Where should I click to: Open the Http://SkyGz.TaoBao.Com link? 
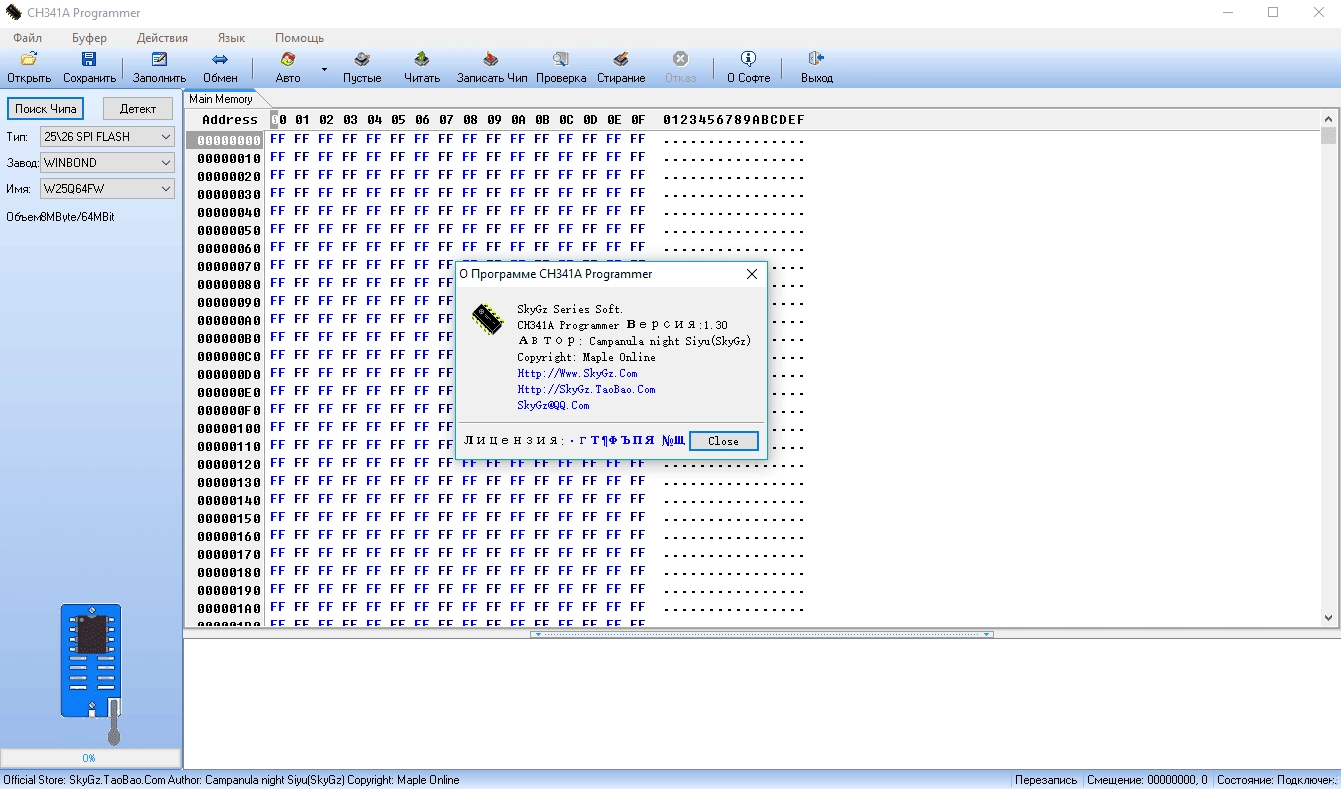[x=586, y=389]
